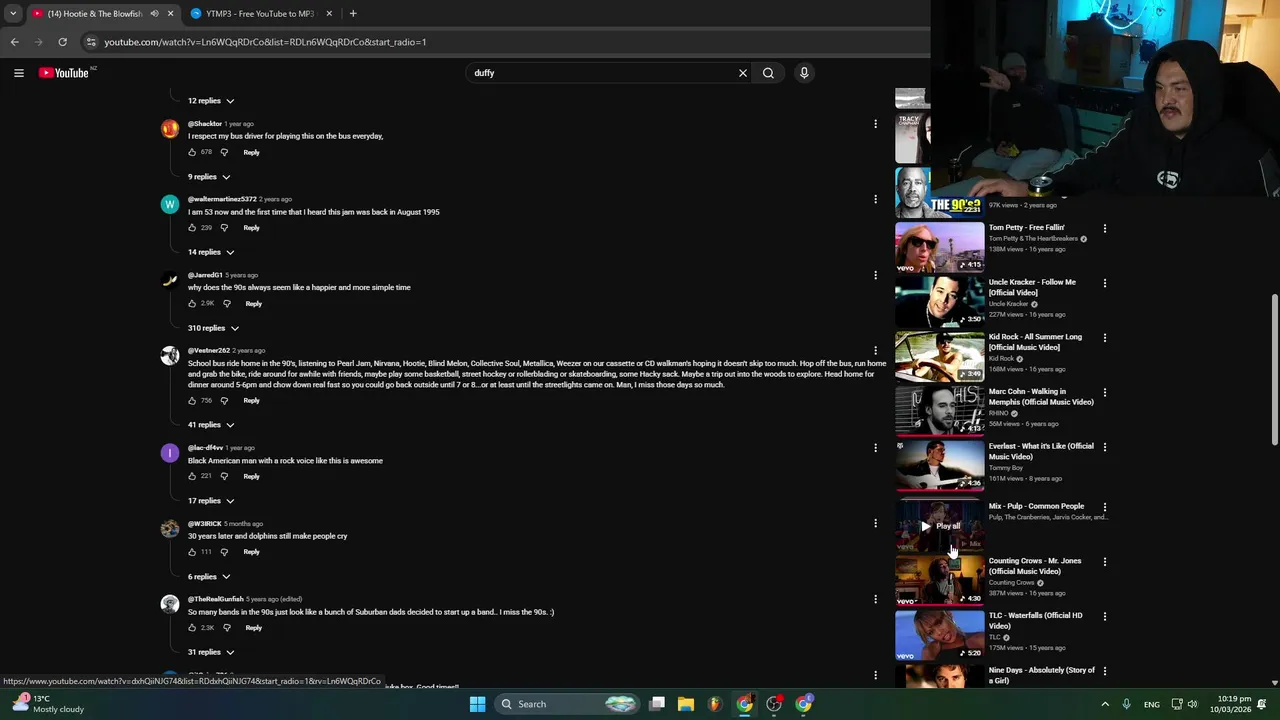Open more options for TLC - Waterfalls video
This screenshot has height=720, width=1280.
coord(1105,616)
